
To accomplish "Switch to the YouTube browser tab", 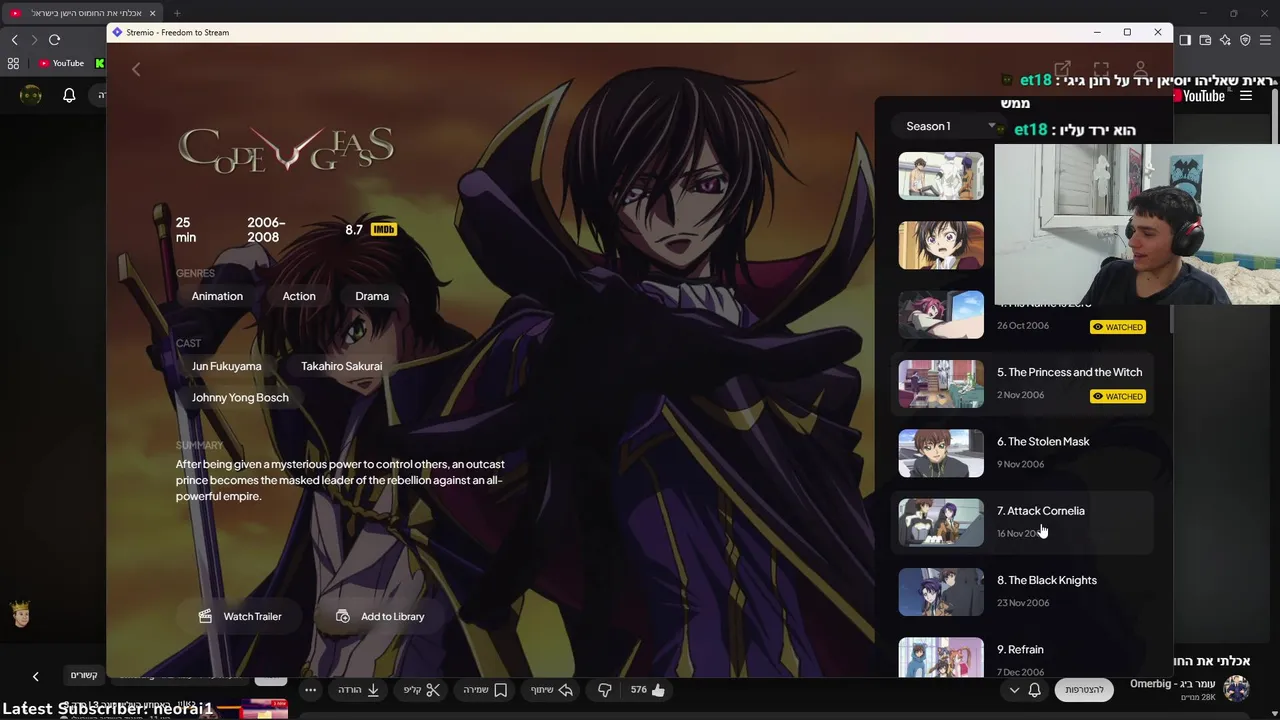I will [x=84, y=13].
